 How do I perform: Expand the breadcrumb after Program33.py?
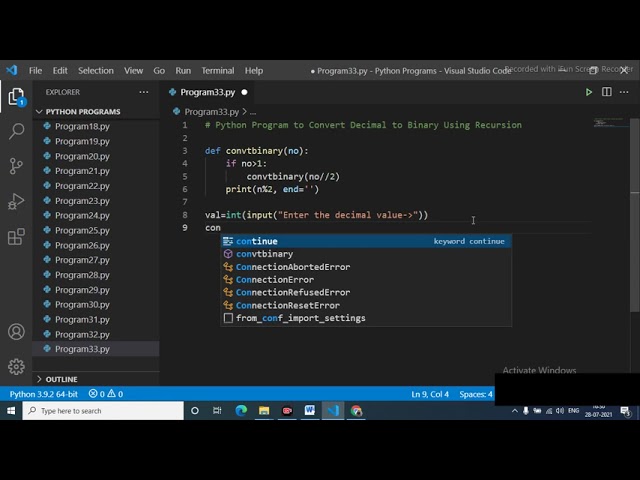coord(253,112)
